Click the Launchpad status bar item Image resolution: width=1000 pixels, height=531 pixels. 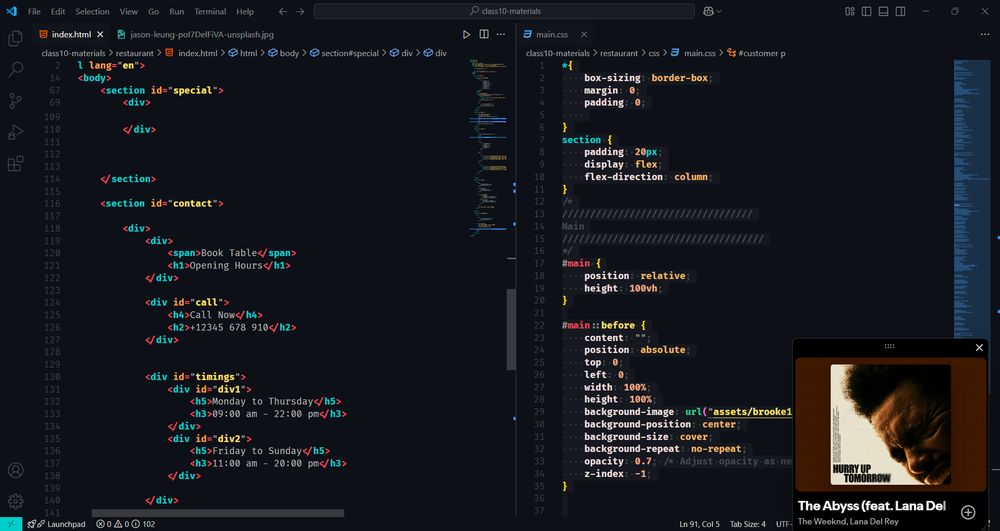[56, 524]
